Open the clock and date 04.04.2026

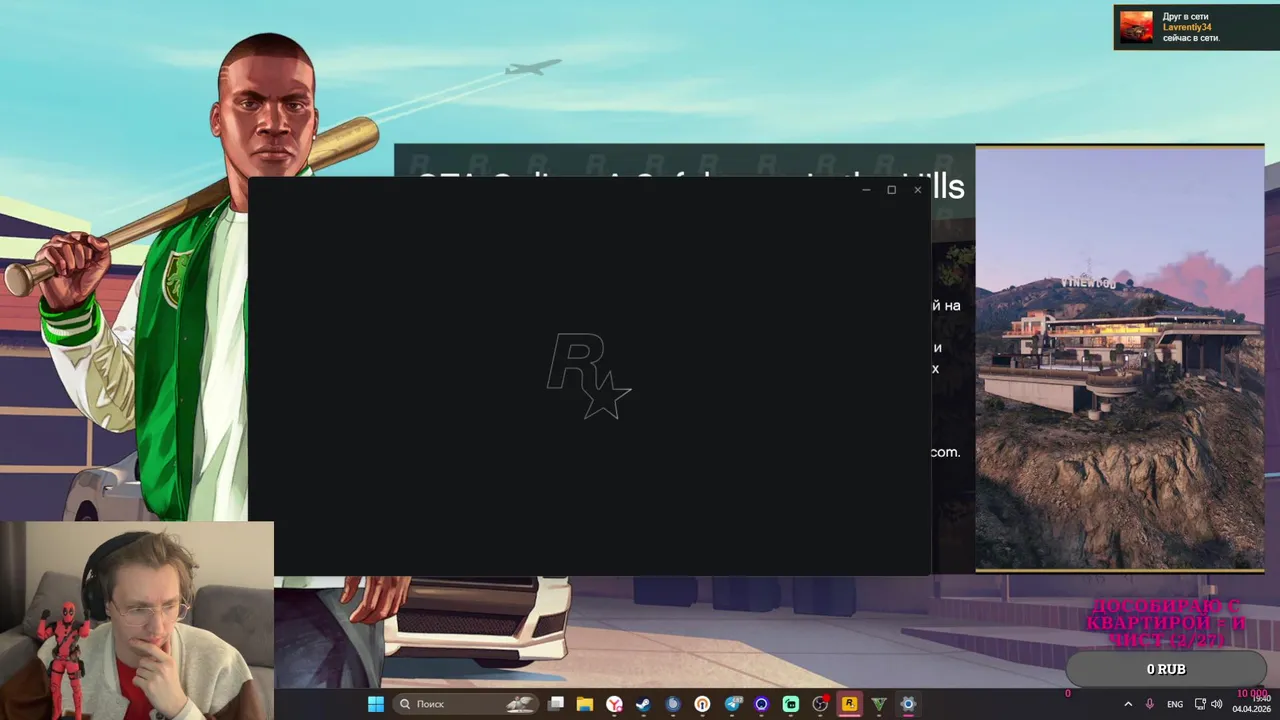tap(1251, 704)
